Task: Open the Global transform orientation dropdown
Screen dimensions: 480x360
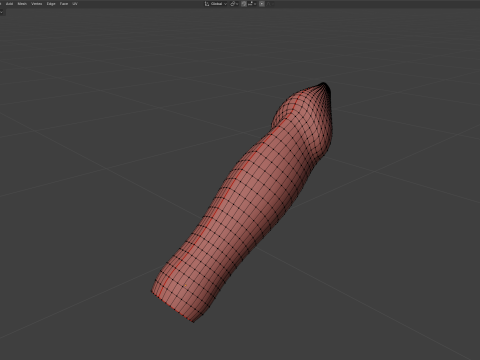Action: [x=216, y=4]
